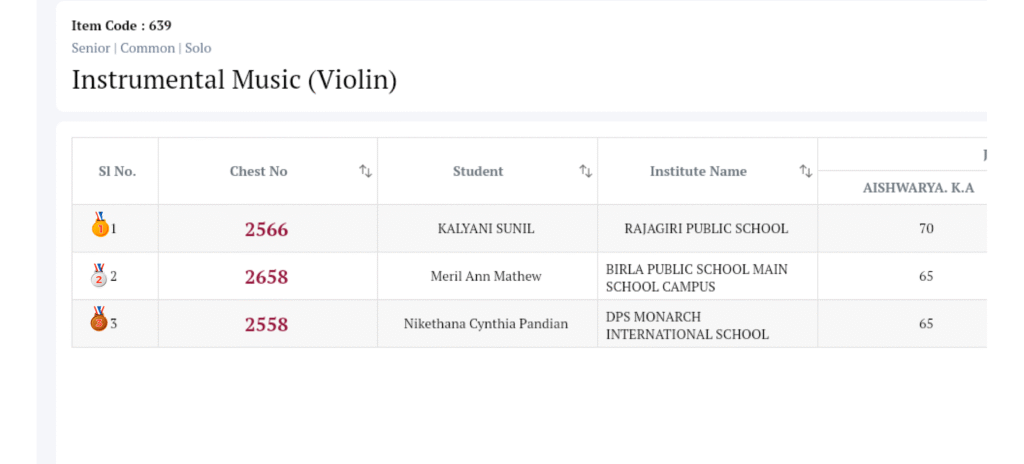The image size is (1024, 464).
Task: Select chest number 2558
Action: (266, 324)
